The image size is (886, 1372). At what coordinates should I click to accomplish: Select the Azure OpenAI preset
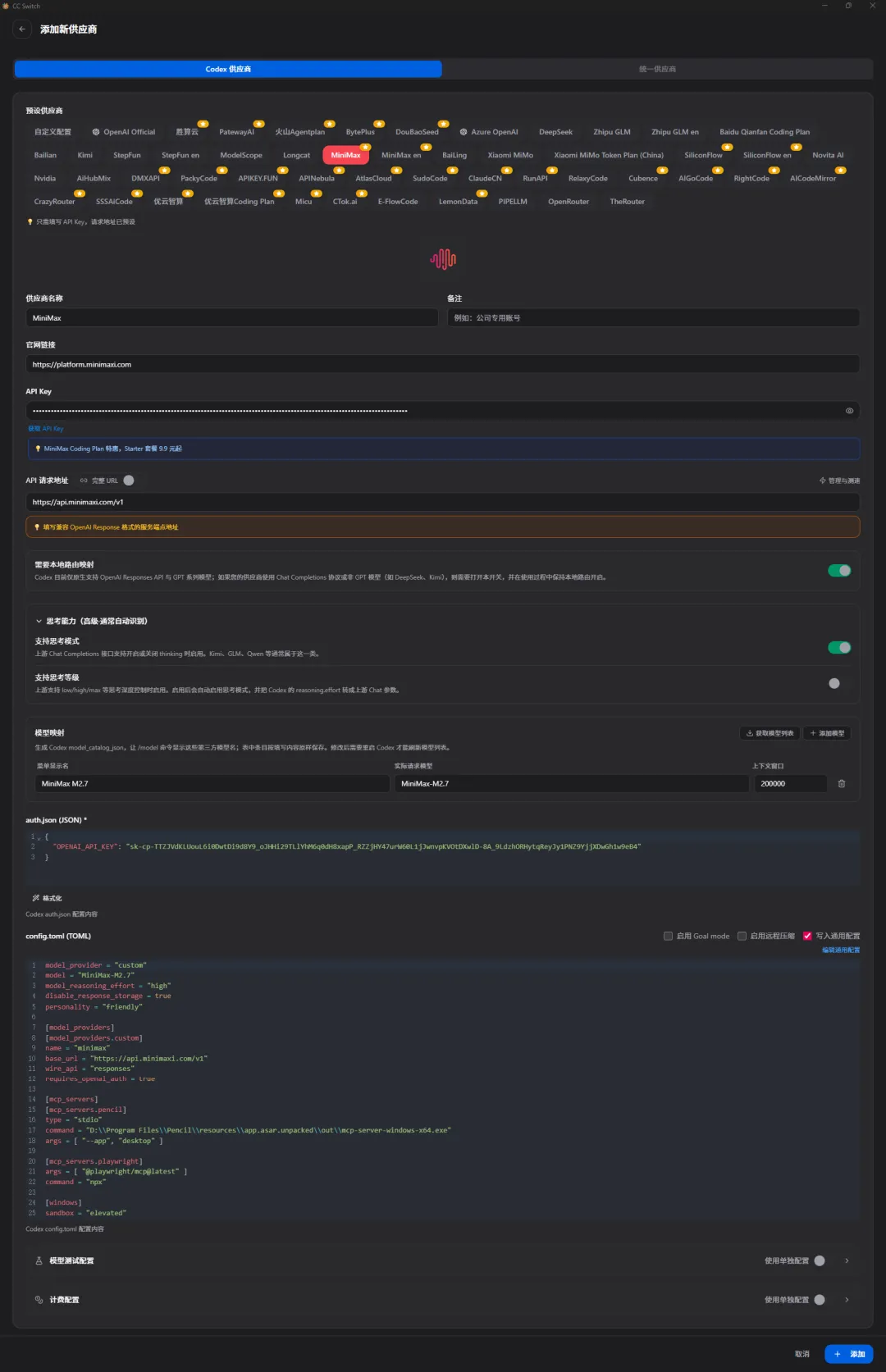coord(489,132)
